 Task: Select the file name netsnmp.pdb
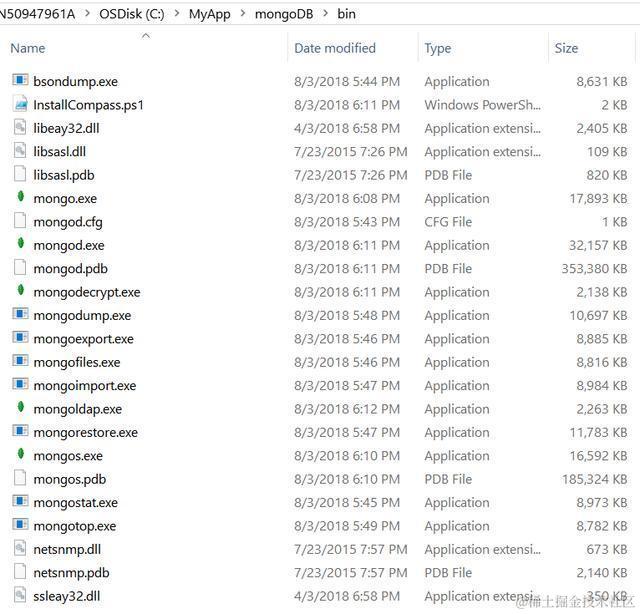[71, 573]
